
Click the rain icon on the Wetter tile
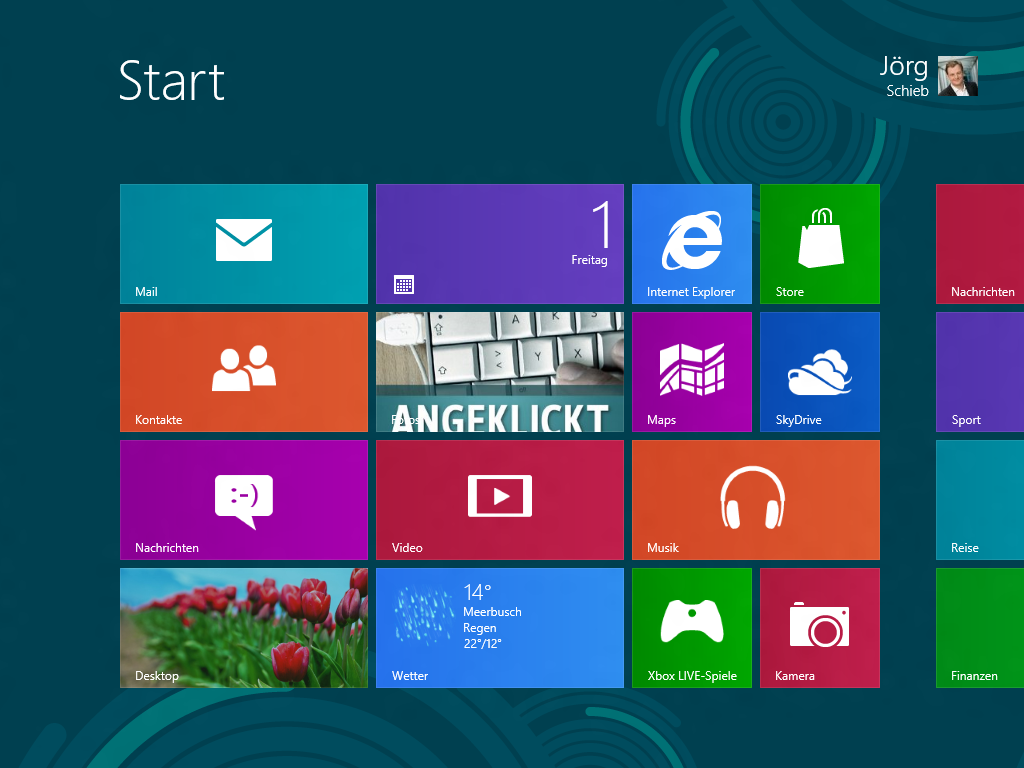[423, 615]
